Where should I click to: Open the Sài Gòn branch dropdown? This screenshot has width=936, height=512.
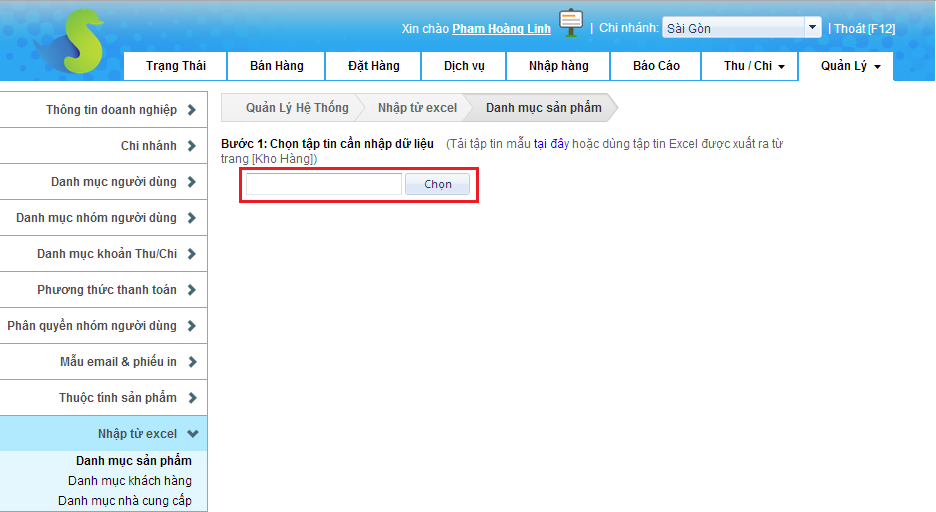[812, 28]
